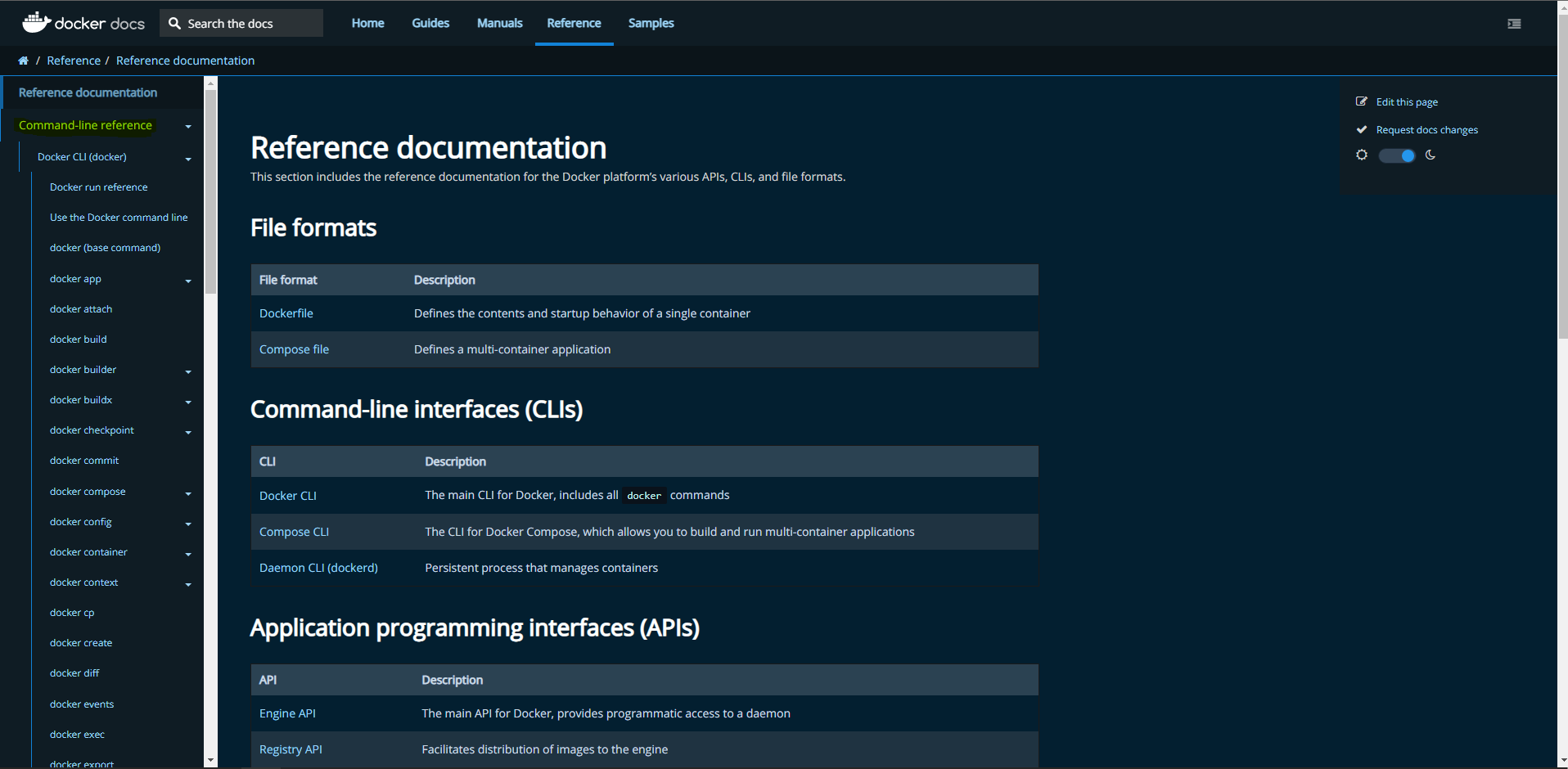
Task: Expand the docker compose submenu arrow
Action: click(188, 493)
